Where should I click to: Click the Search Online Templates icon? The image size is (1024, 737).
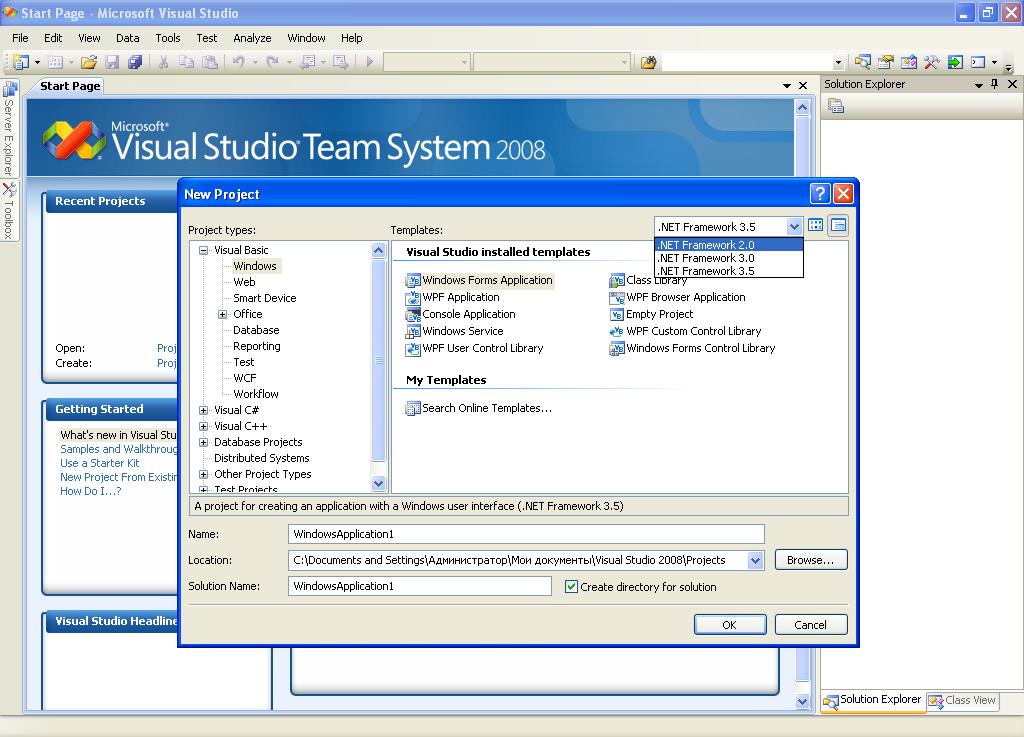click(x=413, y=408)
